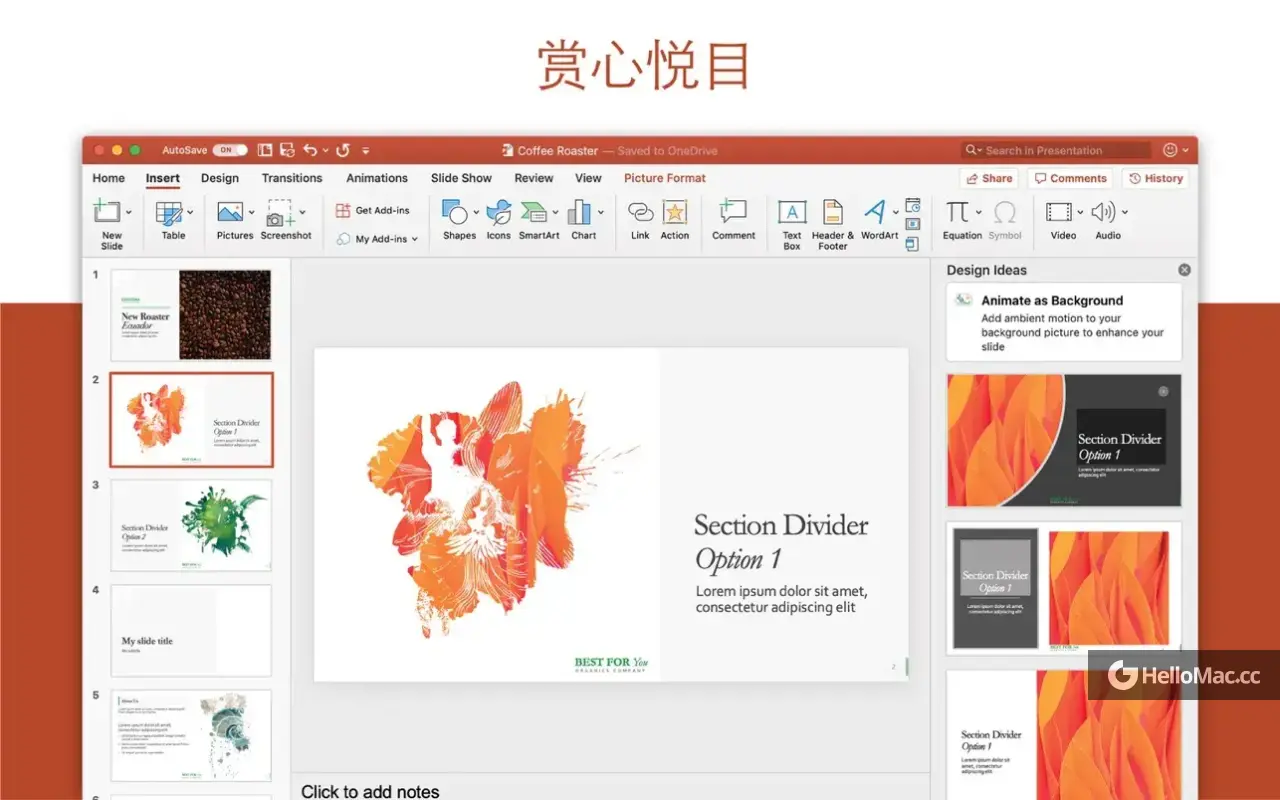
Task: Click the Link icon
Action: [640, 212]
